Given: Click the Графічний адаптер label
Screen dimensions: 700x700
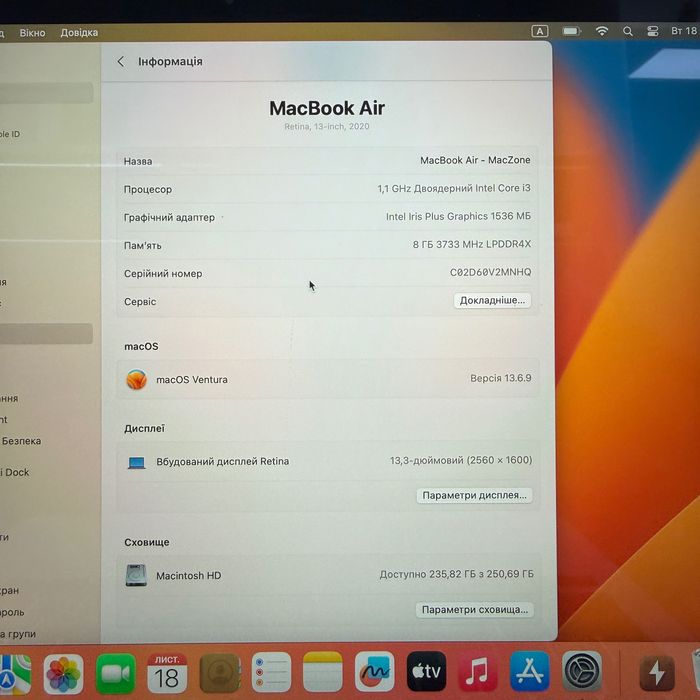Looking at the screenshot, I should click(x=169, y=217).
